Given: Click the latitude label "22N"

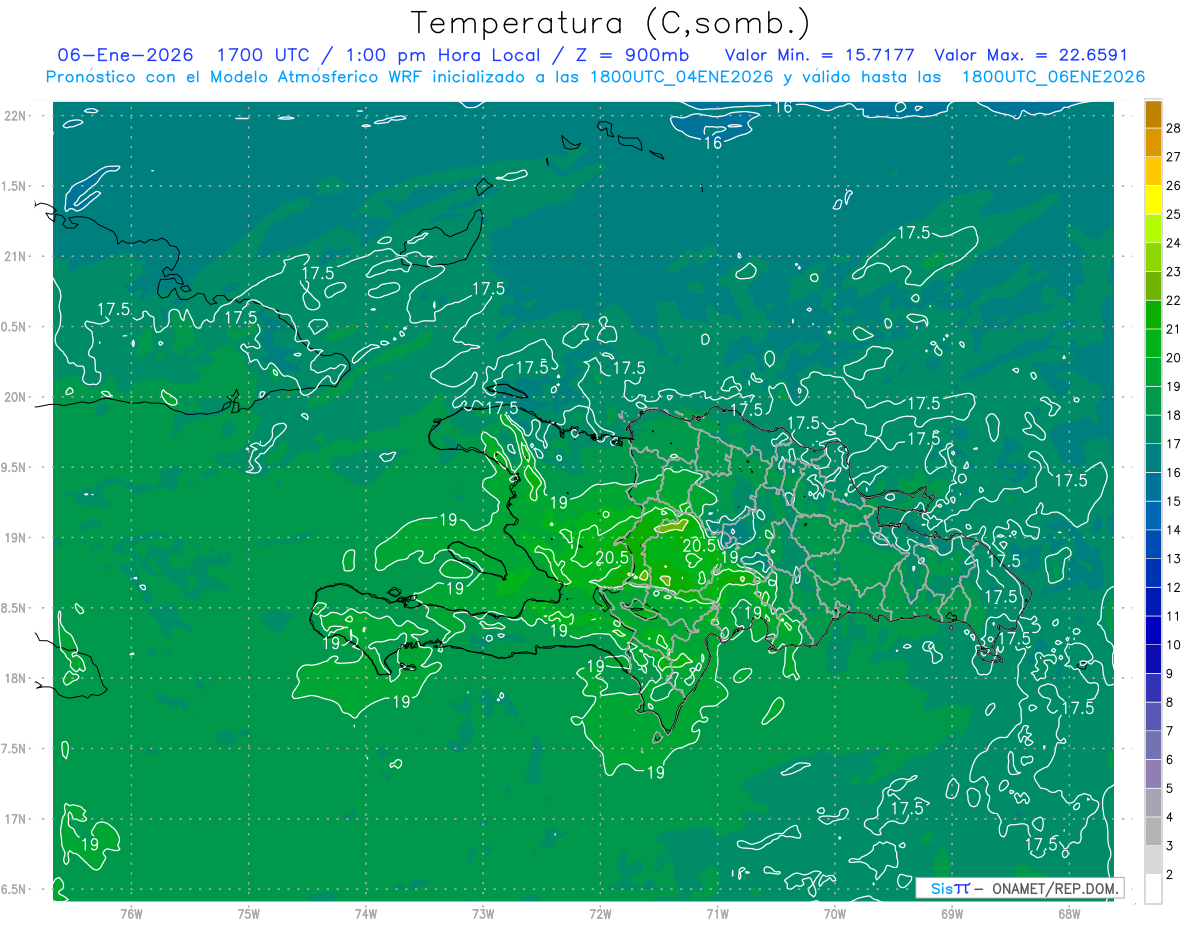Looking at the screenshot, I should [x=16, y=116].
